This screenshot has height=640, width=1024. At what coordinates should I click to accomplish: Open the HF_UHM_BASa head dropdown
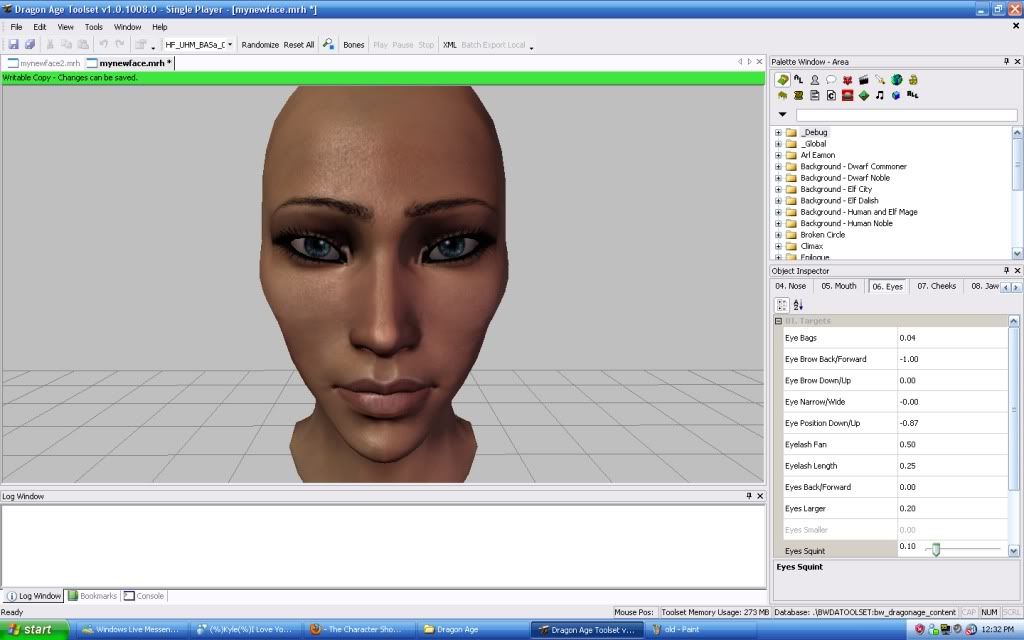coord(230,45)
